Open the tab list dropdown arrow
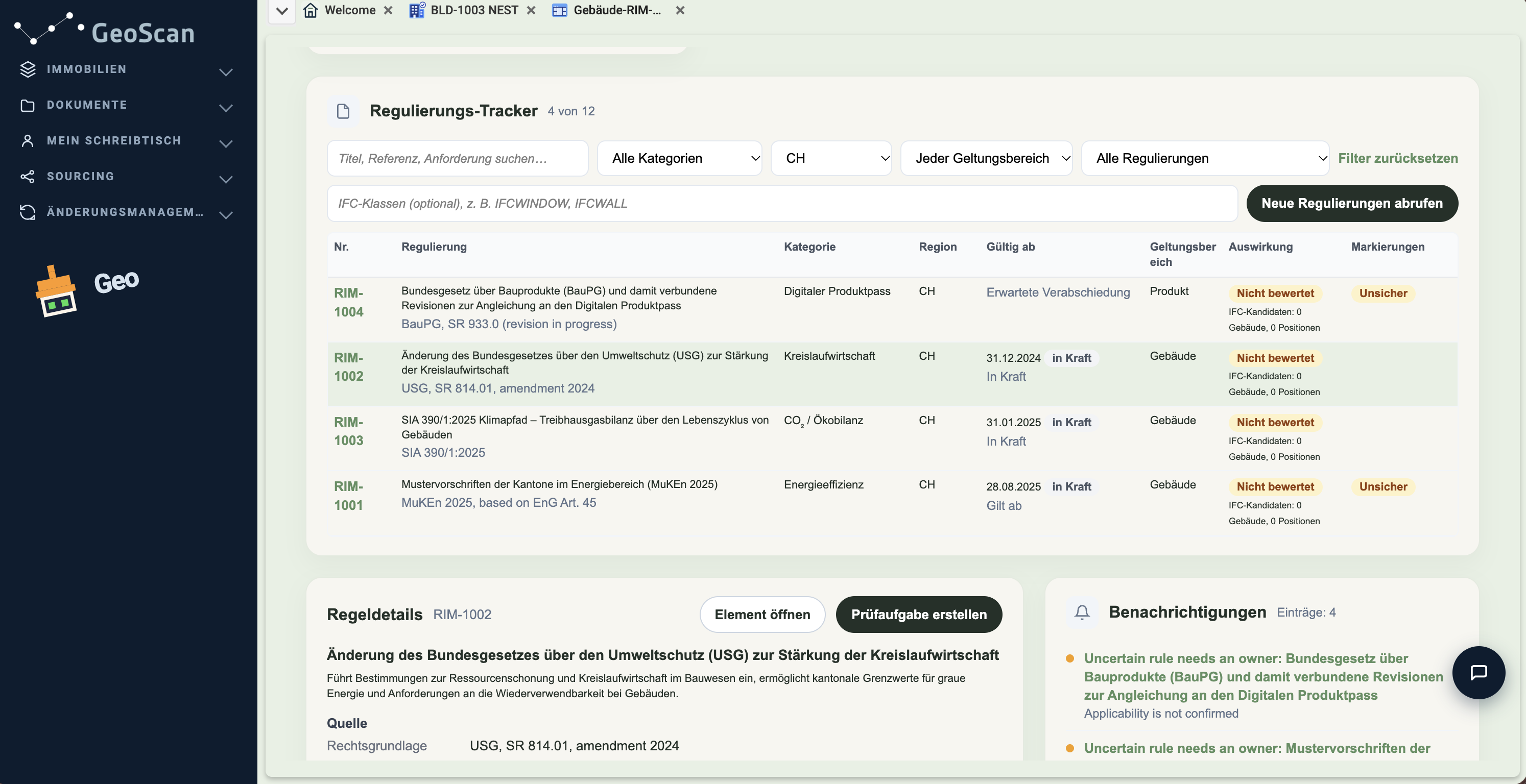Image resolution: width=1526 pixels, height=784 pixels. point(282,11)
